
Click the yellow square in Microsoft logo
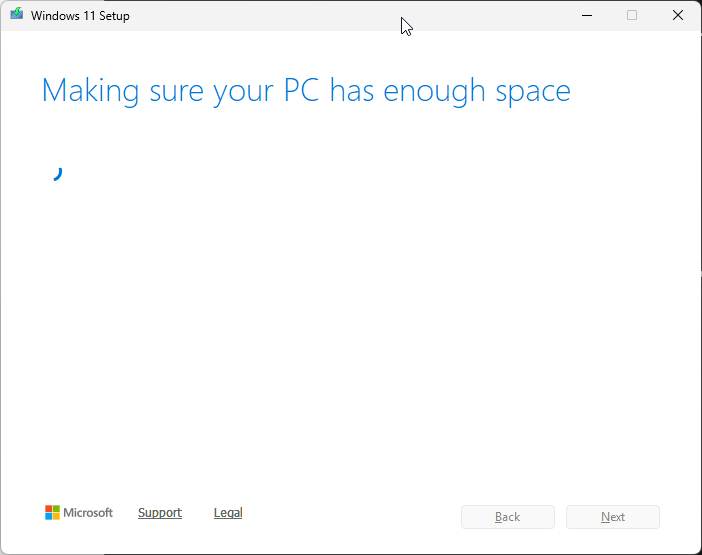[x=56, y=517]
